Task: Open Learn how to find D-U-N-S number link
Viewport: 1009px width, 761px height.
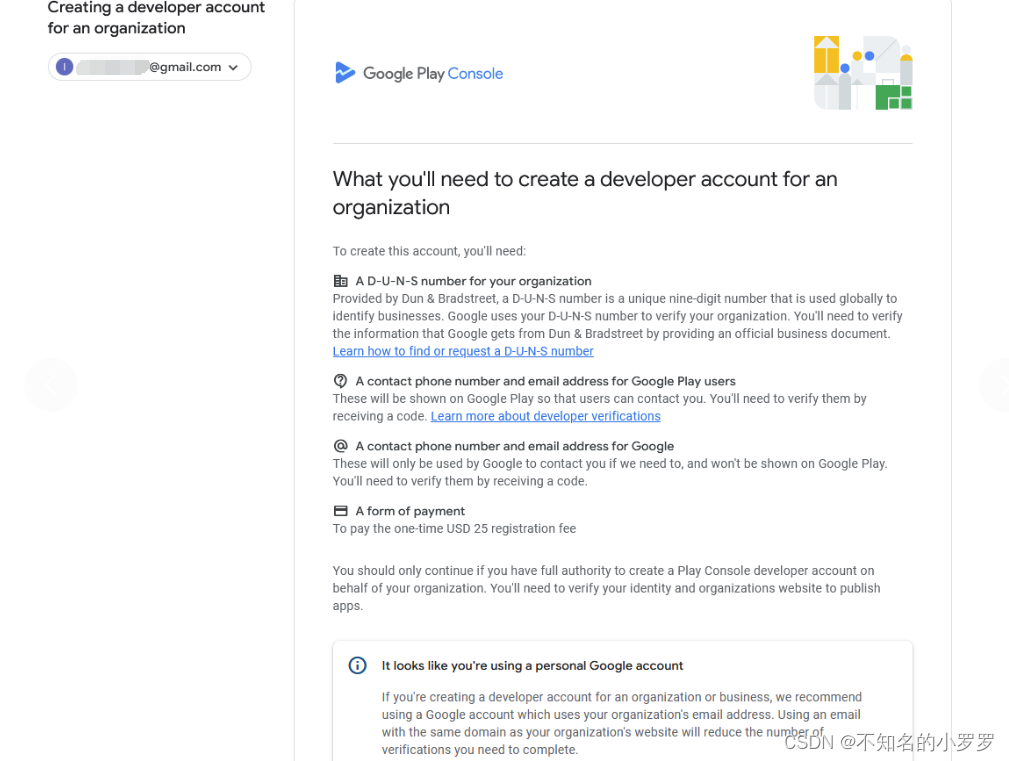Action: pos(463,351)
